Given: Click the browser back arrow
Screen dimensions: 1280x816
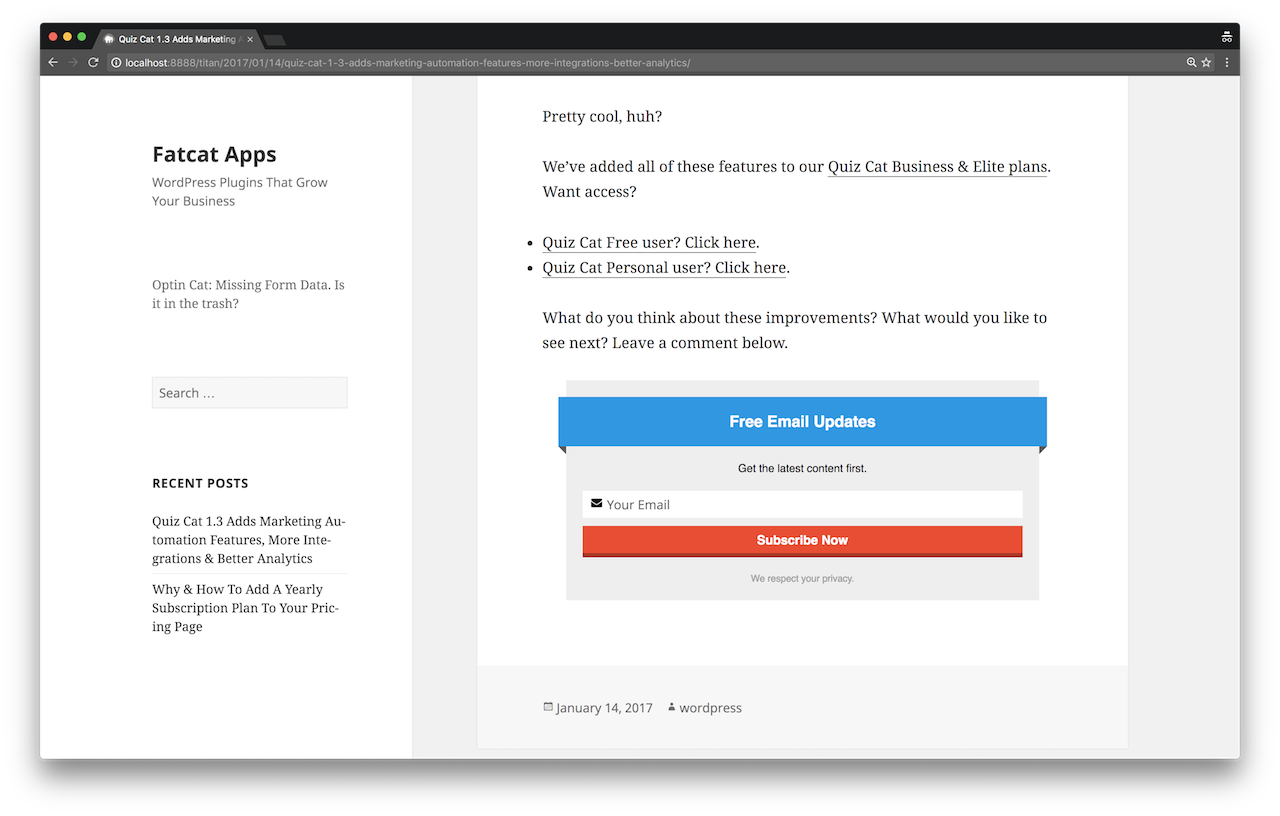Looking at the screenshot, I should (x=53, y=62).
